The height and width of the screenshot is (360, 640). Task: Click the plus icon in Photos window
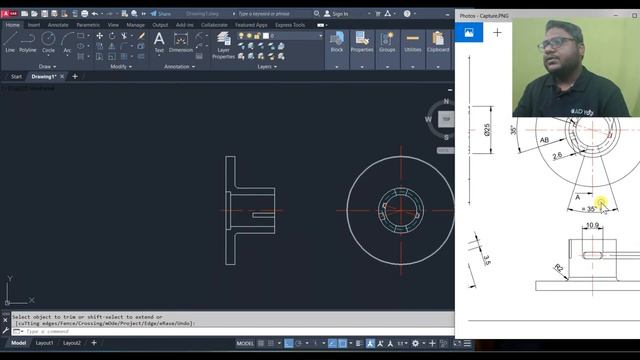tap(497, 33)
